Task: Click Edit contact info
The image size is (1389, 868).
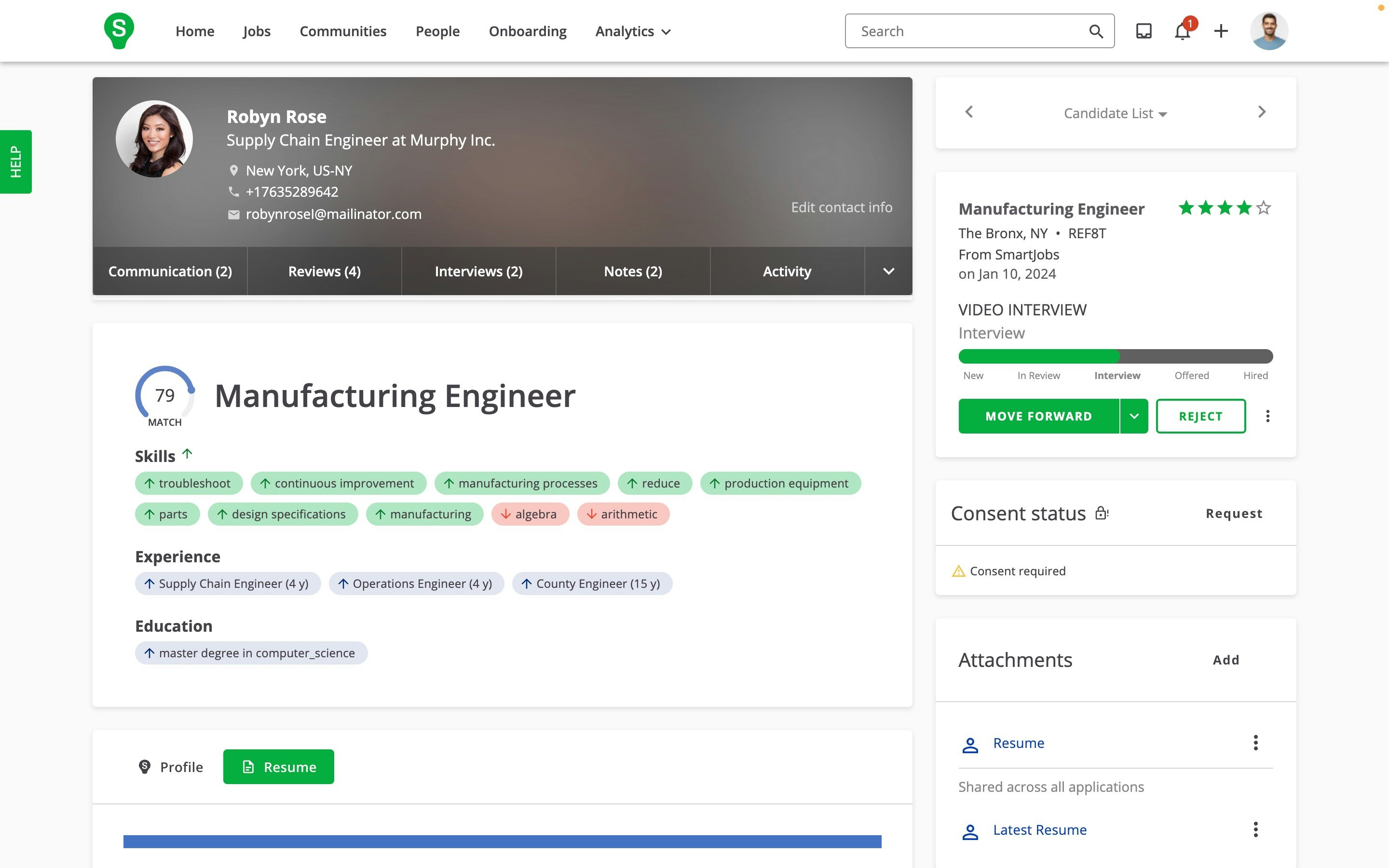Action: point(842,207)
